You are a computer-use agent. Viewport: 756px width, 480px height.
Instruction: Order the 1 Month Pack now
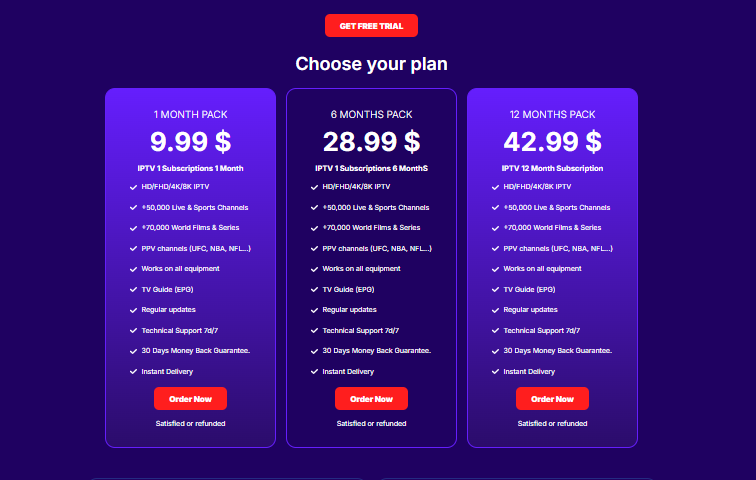[190, 399]
